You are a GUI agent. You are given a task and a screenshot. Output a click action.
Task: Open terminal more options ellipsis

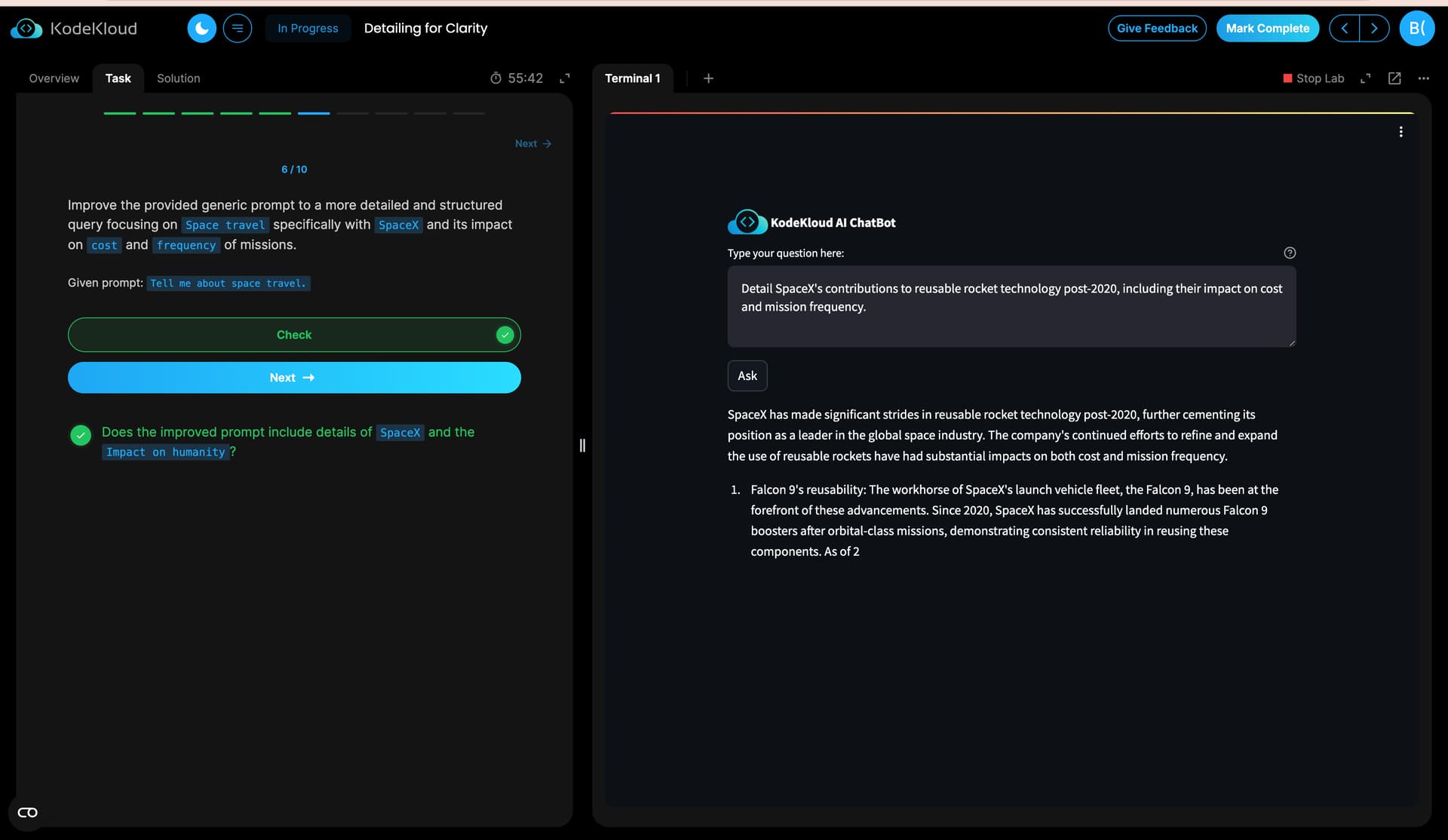pyautogui.click(x=1424, y=78)
